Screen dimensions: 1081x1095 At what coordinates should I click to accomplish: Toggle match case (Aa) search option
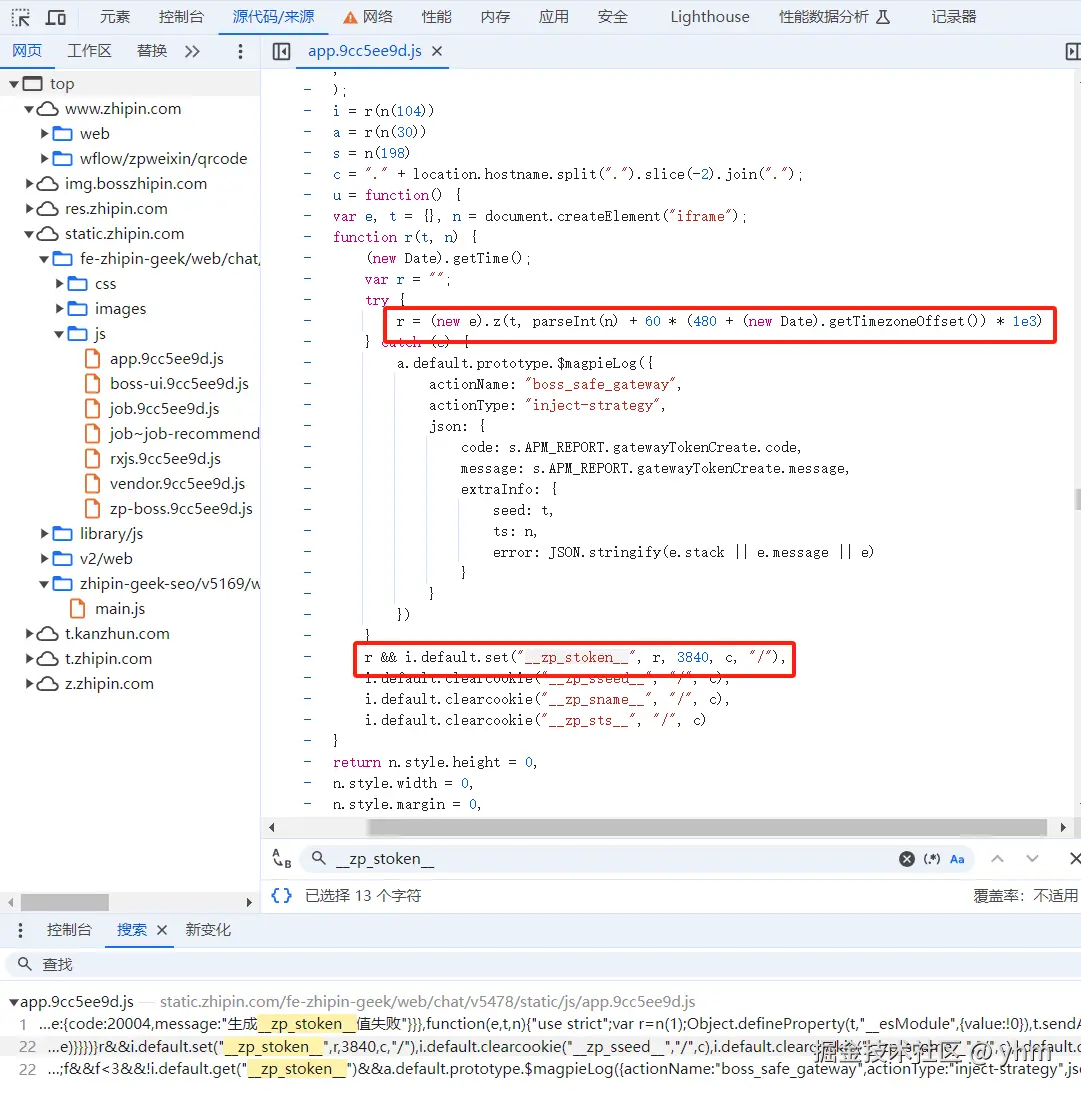(x=957, y=859)
